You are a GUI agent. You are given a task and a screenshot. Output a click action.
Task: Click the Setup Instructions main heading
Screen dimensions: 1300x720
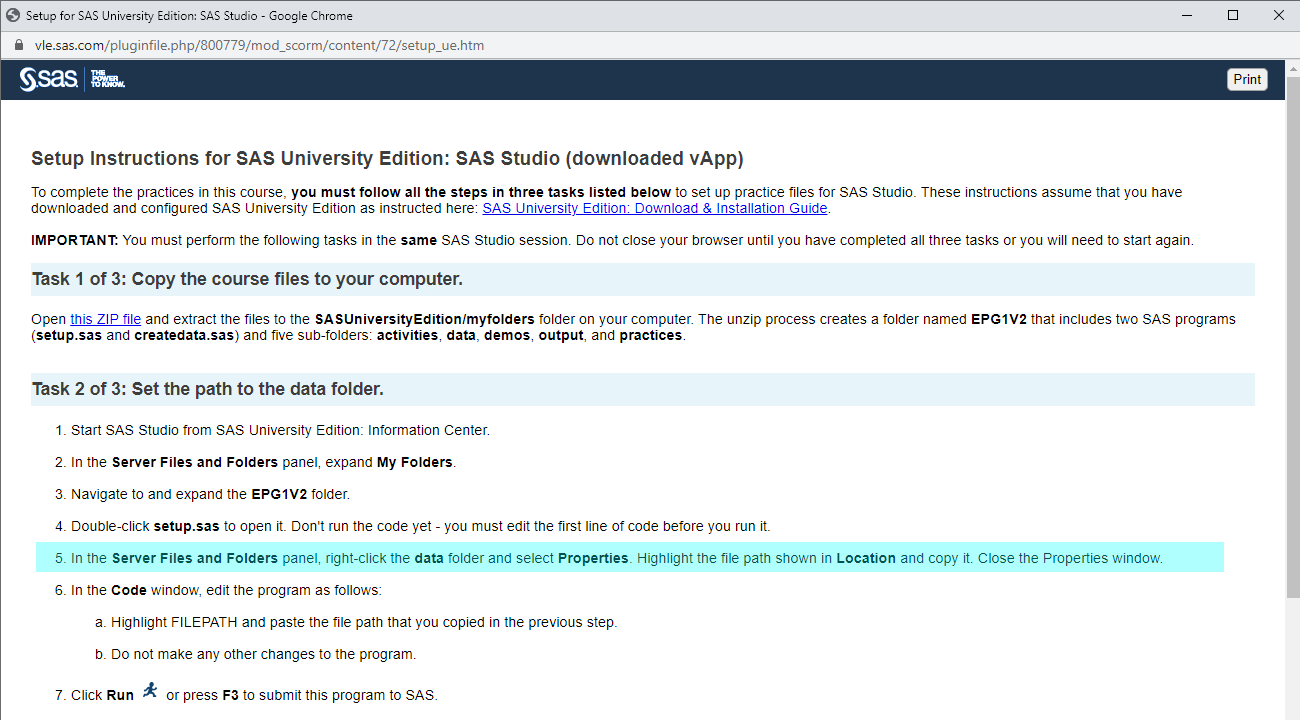pos(387,159)
